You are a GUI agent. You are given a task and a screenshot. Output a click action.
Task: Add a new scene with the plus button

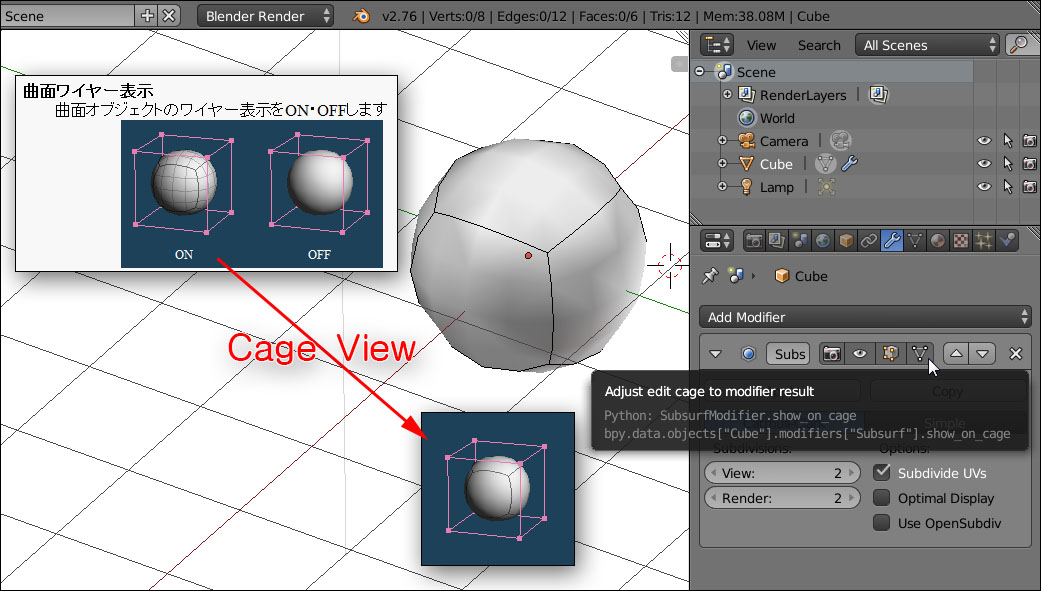pyautogui.click(x=147, y=16)
